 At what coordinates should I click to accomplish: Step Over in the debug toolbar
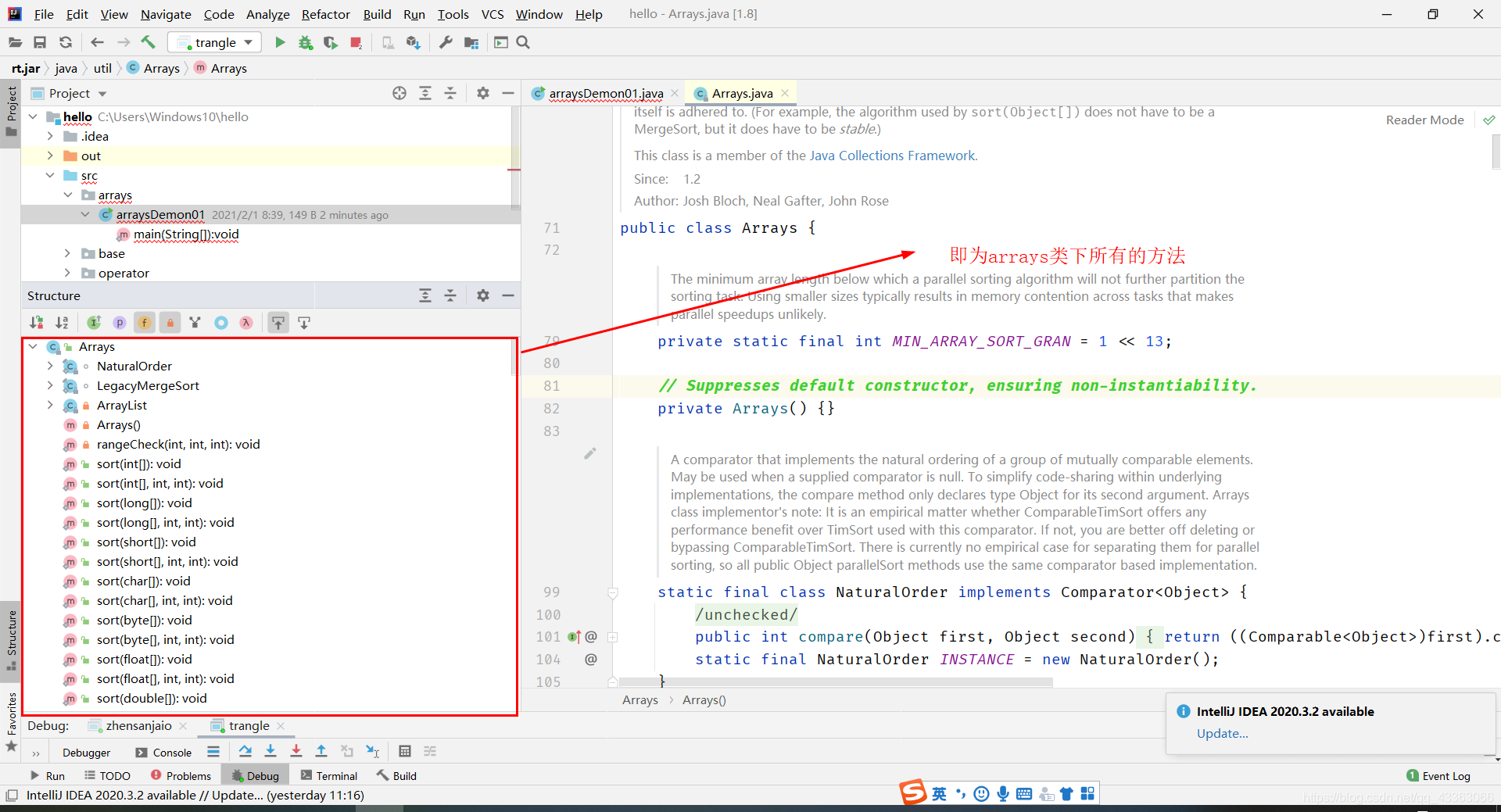click(245, 751)
